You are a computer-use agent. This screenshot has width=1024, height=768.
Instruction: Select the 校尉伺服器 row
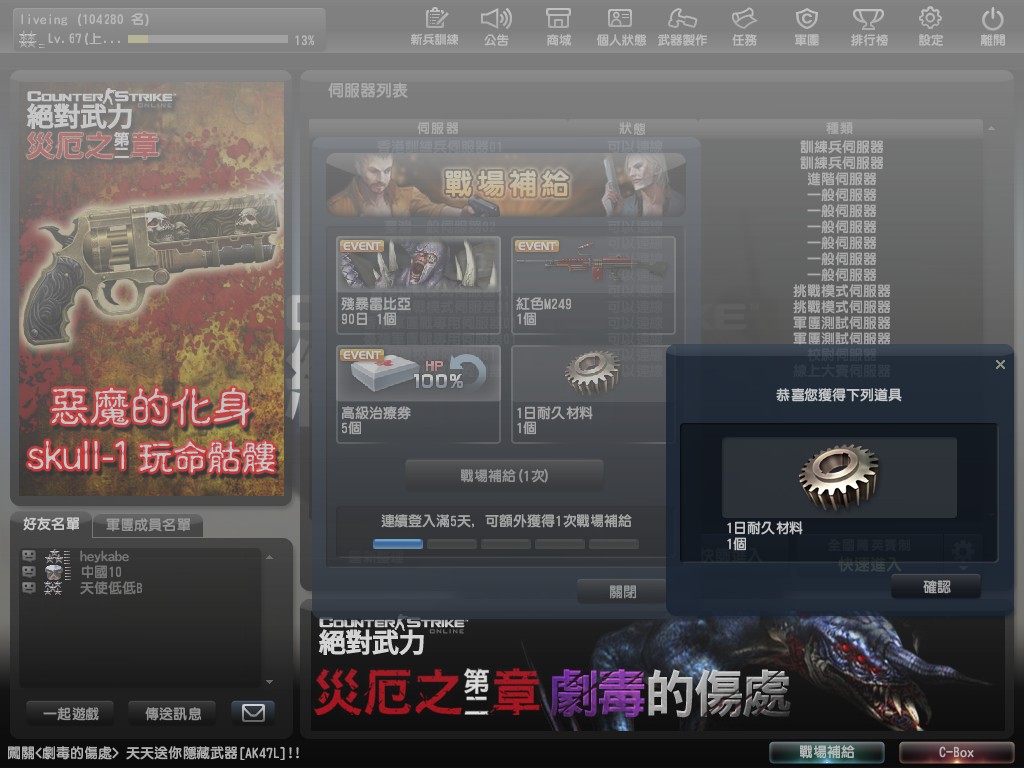[x=841, y=355]
